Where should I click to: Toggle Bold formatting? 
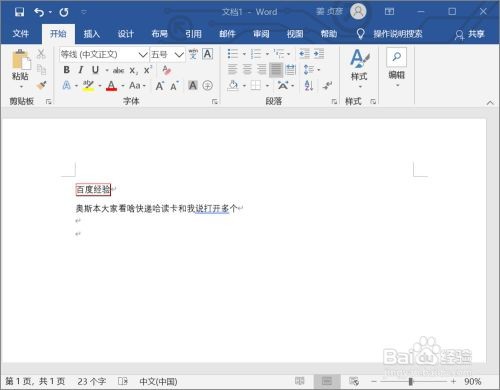click(66, 70)
